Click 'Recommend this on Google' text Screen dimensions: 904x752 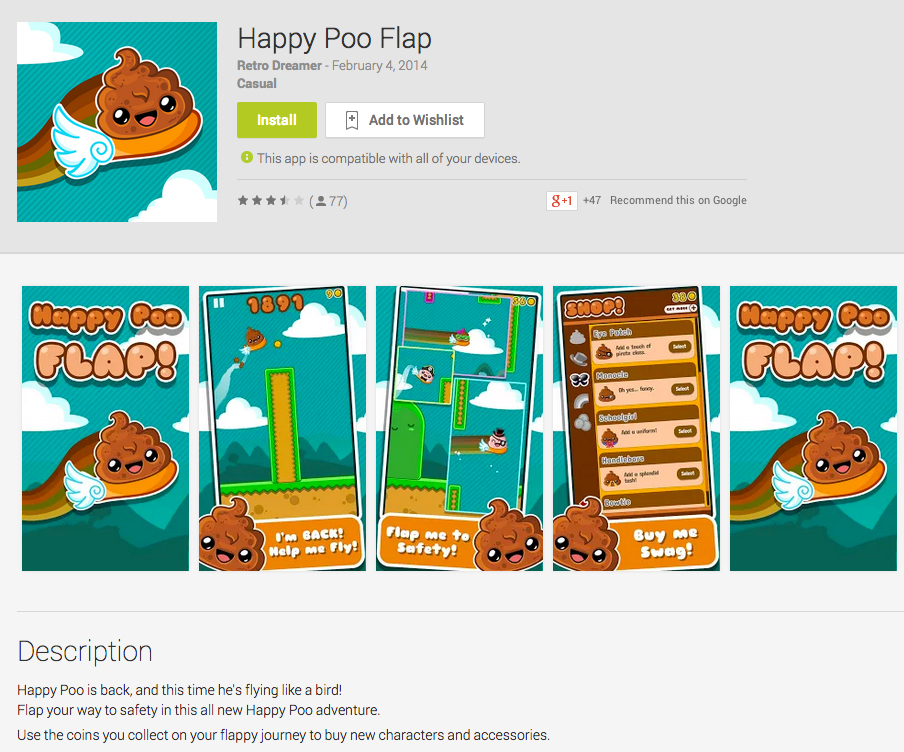[x=679, y=200]
